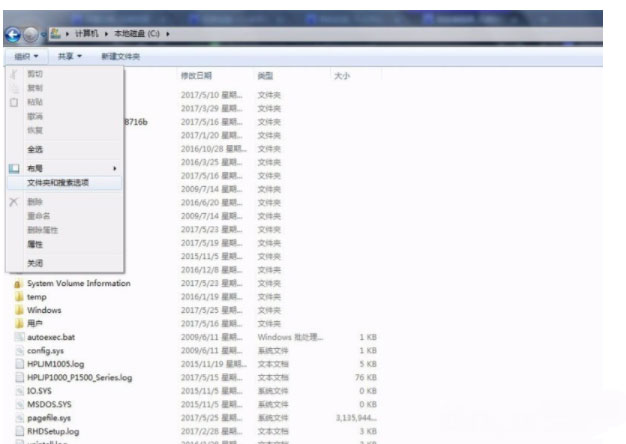Click 本地磁盘 (C:) in the address breadcrumb

click(x=137, y=34)
